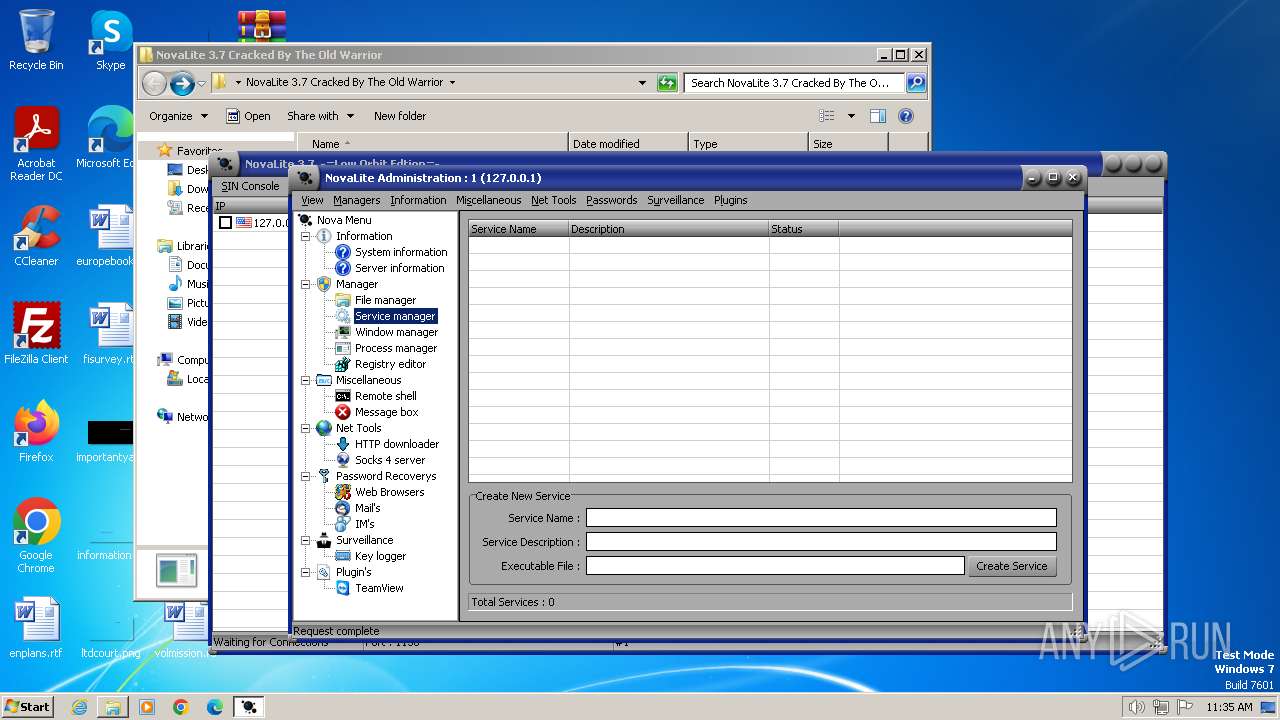
Task: Open the Information menu
Action: (418, 200)
